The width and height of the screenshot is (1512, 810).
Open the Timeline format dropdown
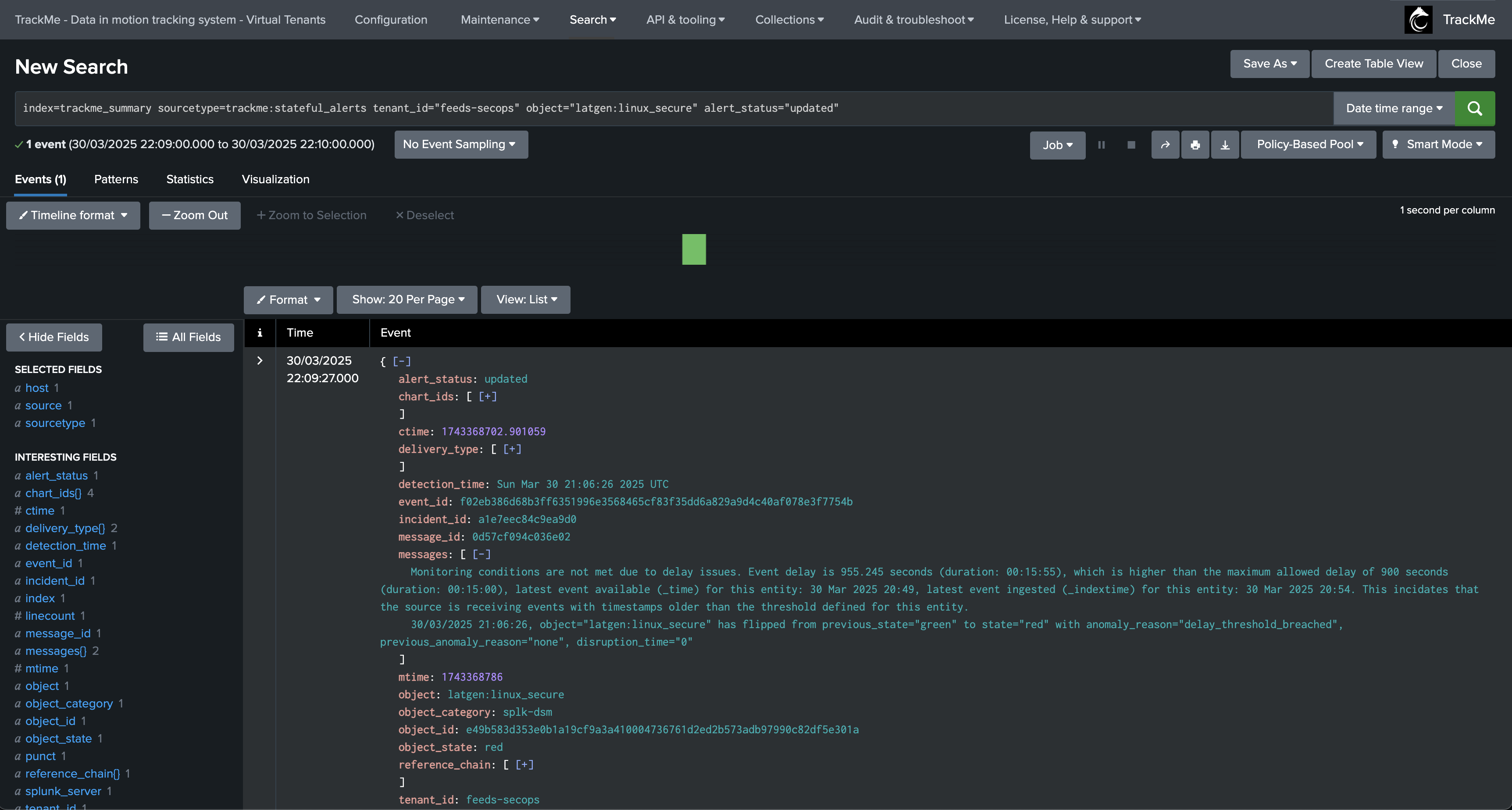click(x=73, y=216)
